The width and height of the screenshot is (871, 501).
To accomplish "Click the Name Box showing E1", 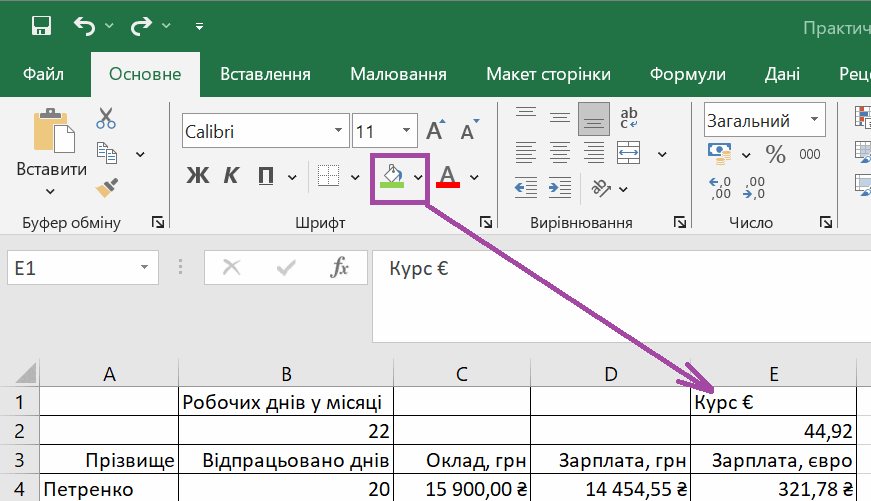I will pyautogui.click(x=83, y=268).
